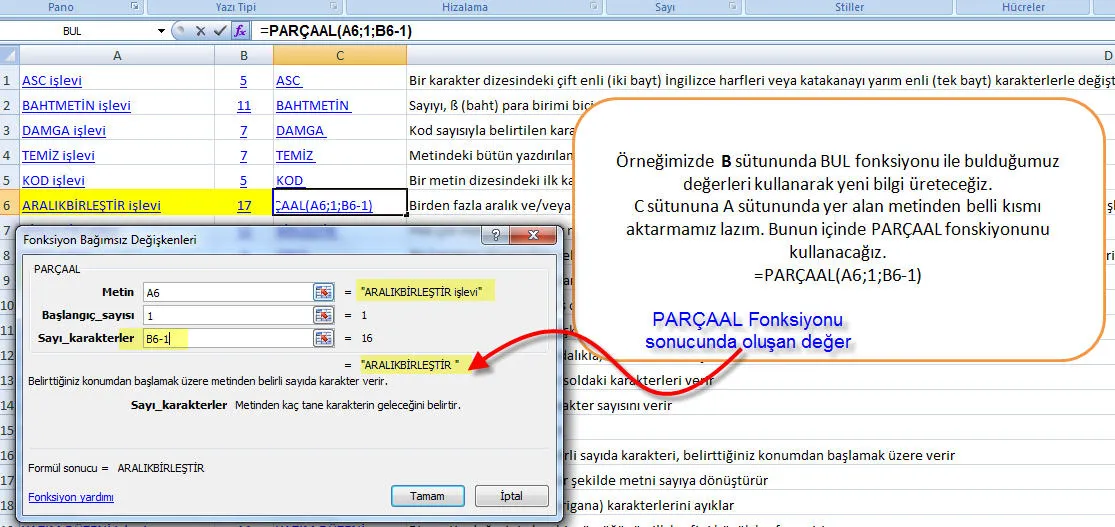1115x527 pixels.
Task: Click into the Metin input field
Action: (225, 292)
